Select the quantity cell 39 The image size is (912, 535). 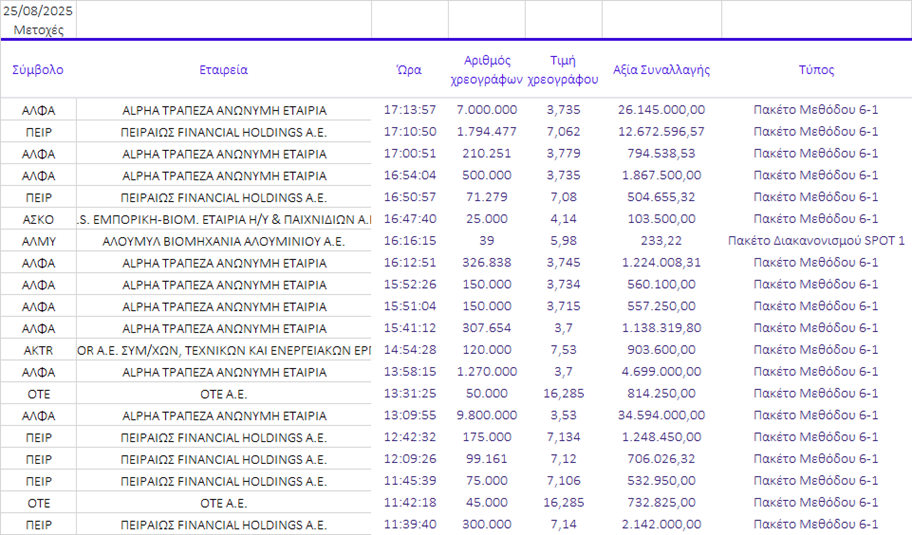pos(487,241)
